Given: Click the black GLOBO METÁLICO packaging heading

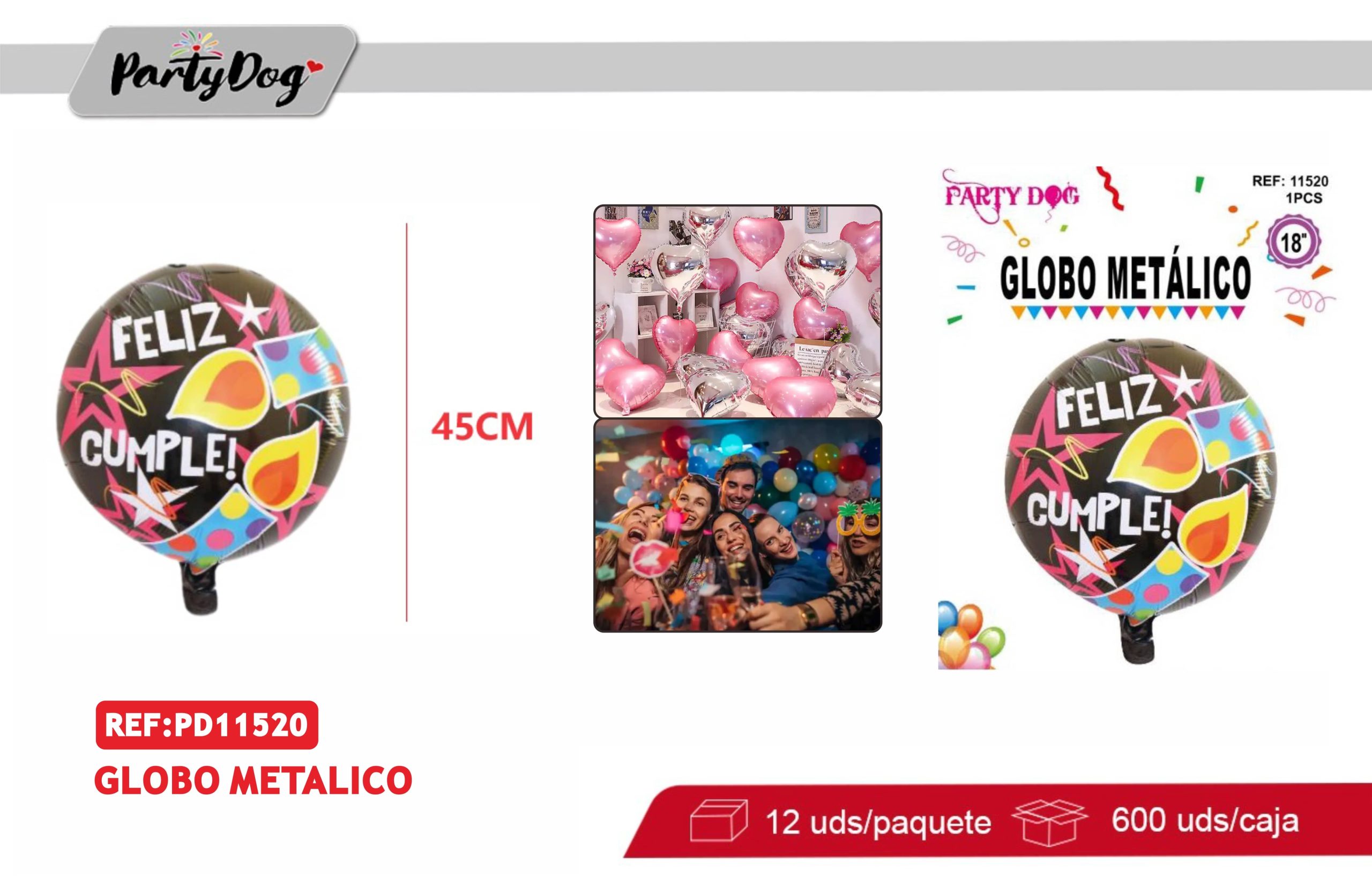Looking at the screenshot, I should (x=1125, y=279).
